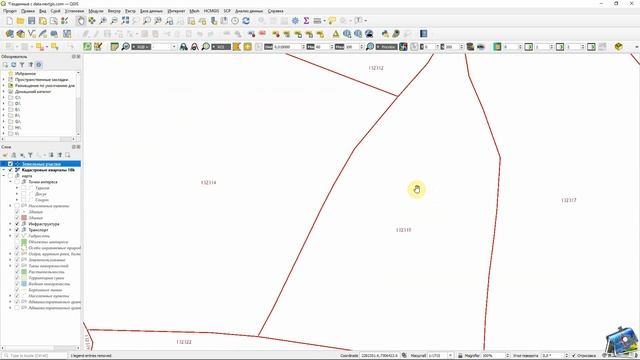The image size is (640, 360).
Task: Open the new print layout tool
Action: (x=42, y=21)
